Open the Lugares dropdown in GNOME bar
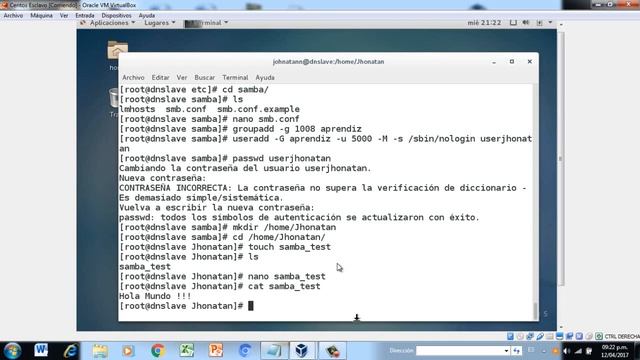The image size is (640, 360). coord(160,23)
